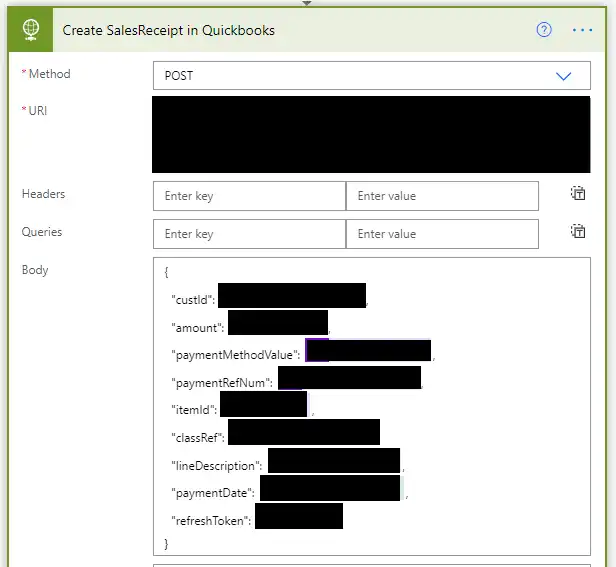Click the HTTP globe action icon
Image resolution: width=616 pixels, height=567 pixels.
pos(31,30)
